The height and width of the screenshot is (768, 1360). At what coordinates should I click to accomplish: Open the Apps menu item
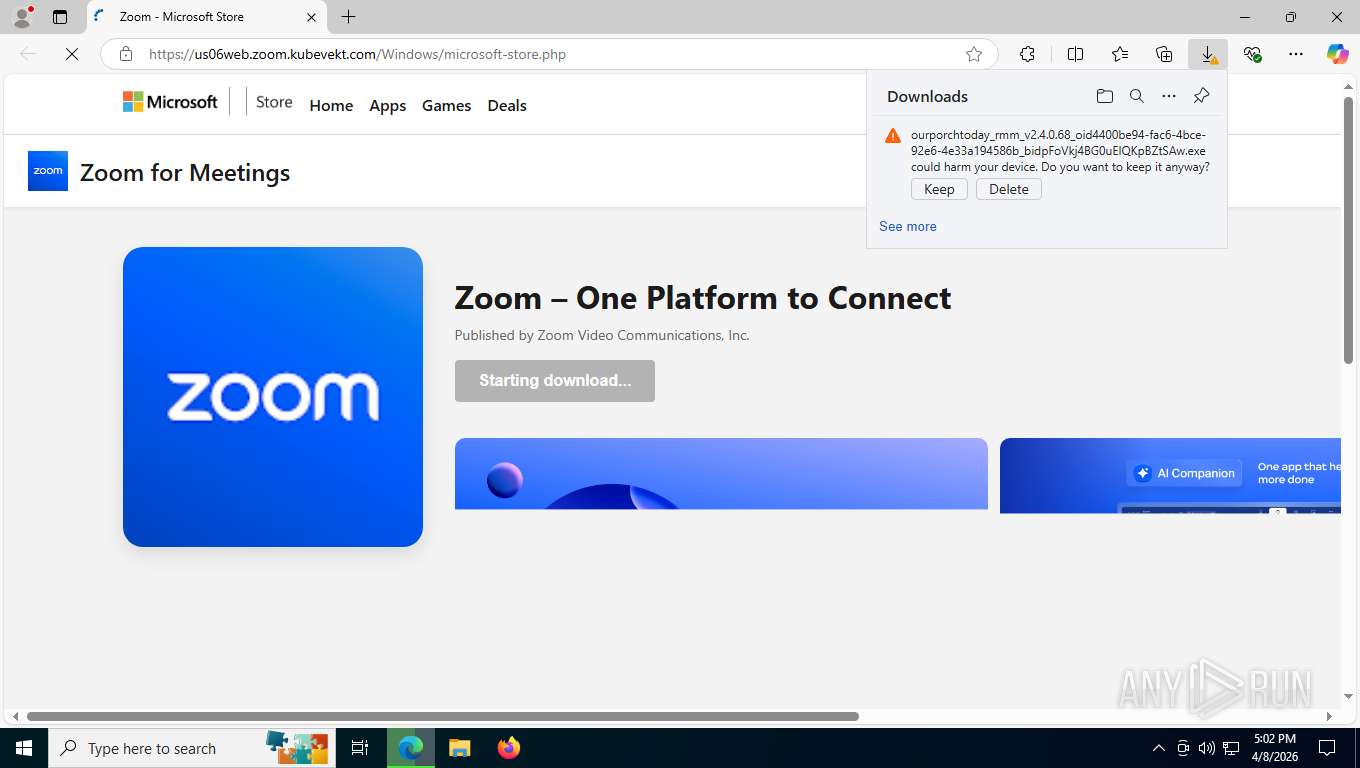point(387,105)
